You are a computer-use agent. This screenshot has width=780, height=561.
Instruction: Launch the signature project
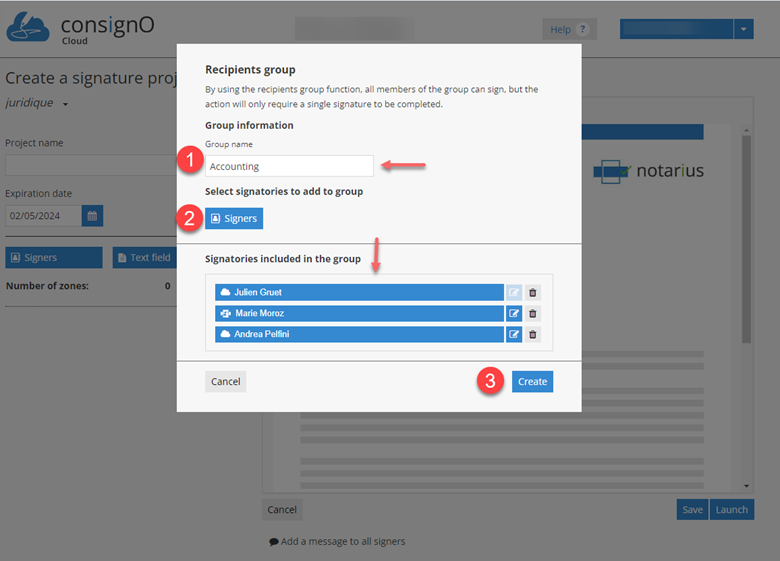(731, 510)
